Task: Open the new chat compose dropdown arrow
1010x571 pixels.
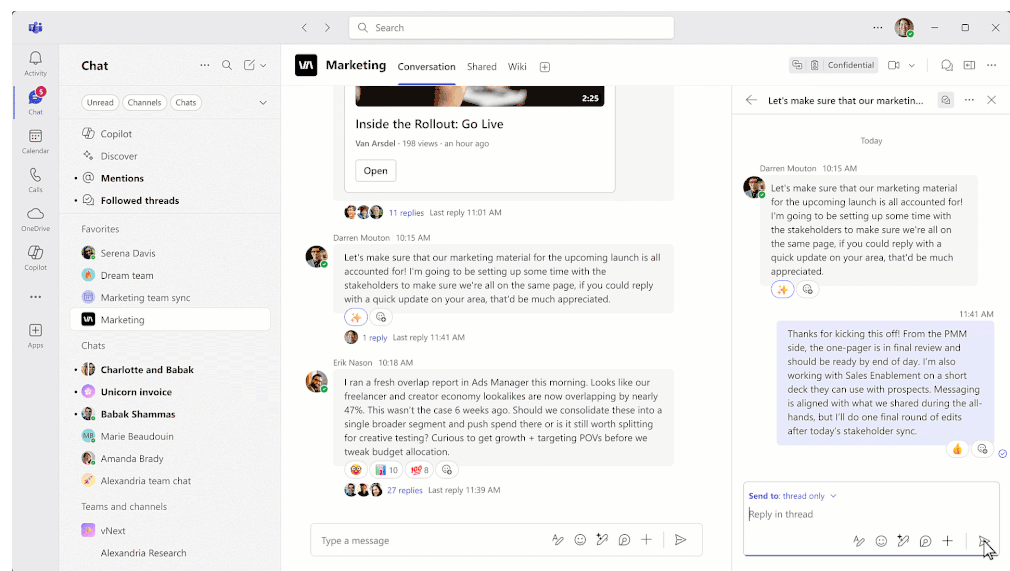Action: pos(263,66)
